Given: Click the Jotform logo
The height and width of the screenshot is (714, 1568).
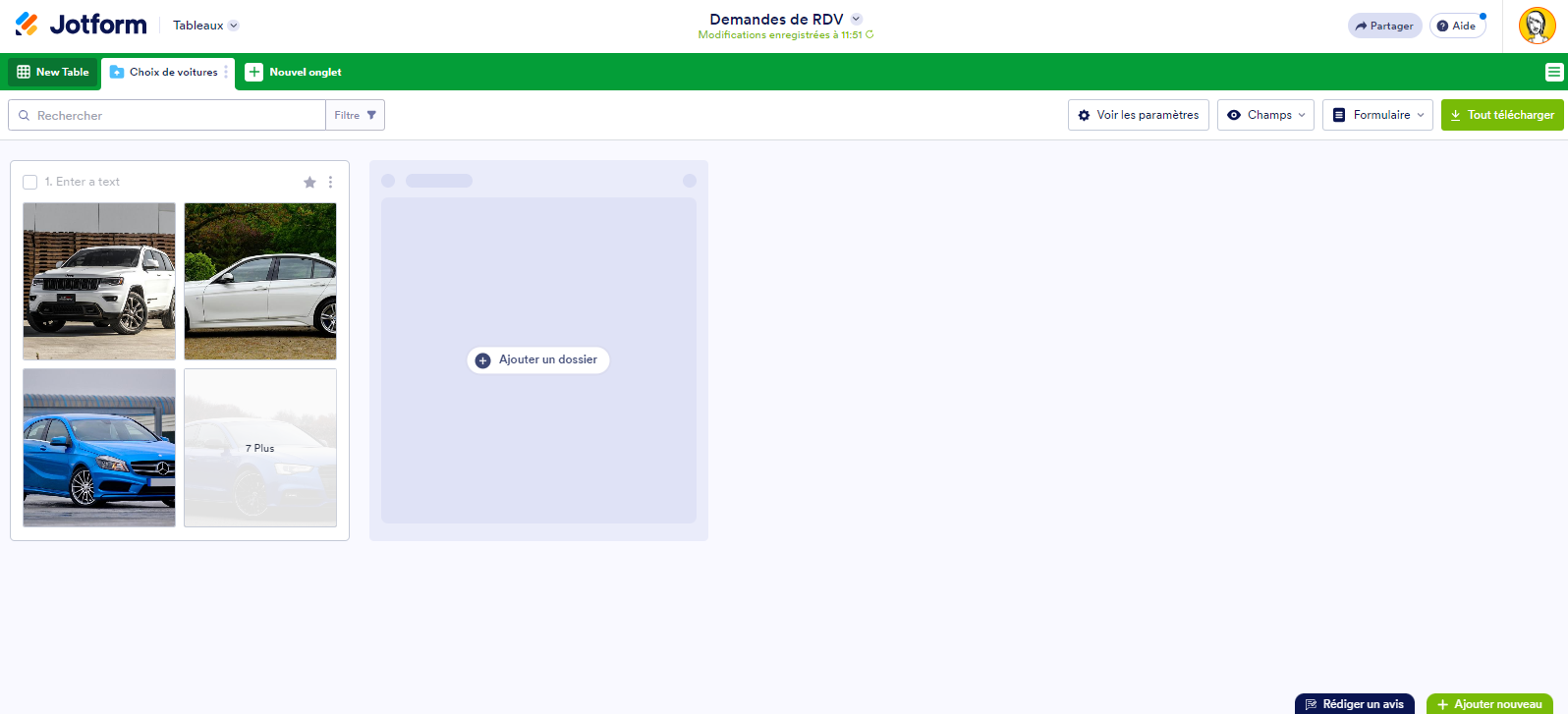Looking at the screenshot, I should coord(81,25).
